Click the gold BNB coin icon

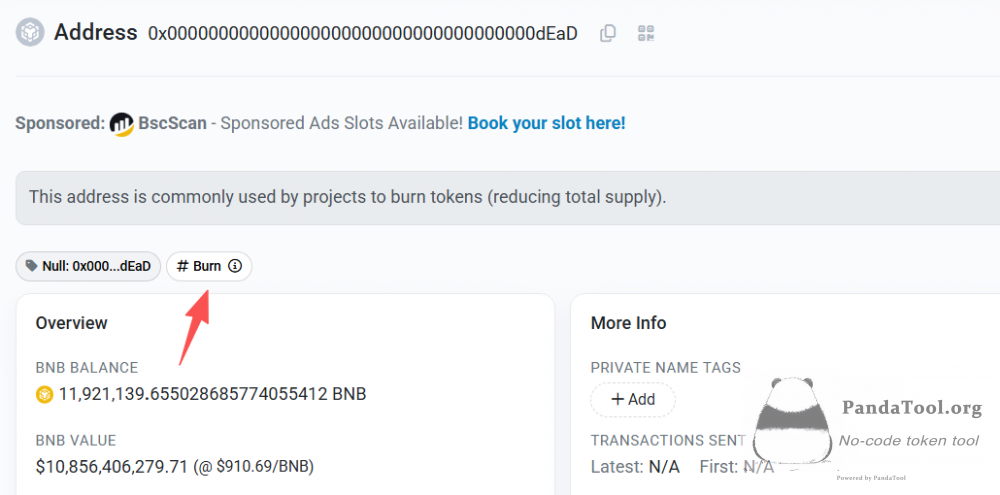44,394
